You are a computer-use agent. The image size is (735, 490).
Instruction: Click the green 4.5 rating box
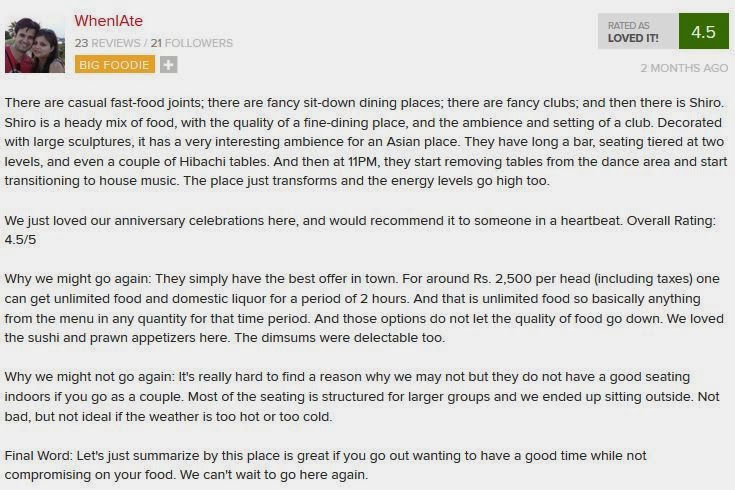[704, 31]
